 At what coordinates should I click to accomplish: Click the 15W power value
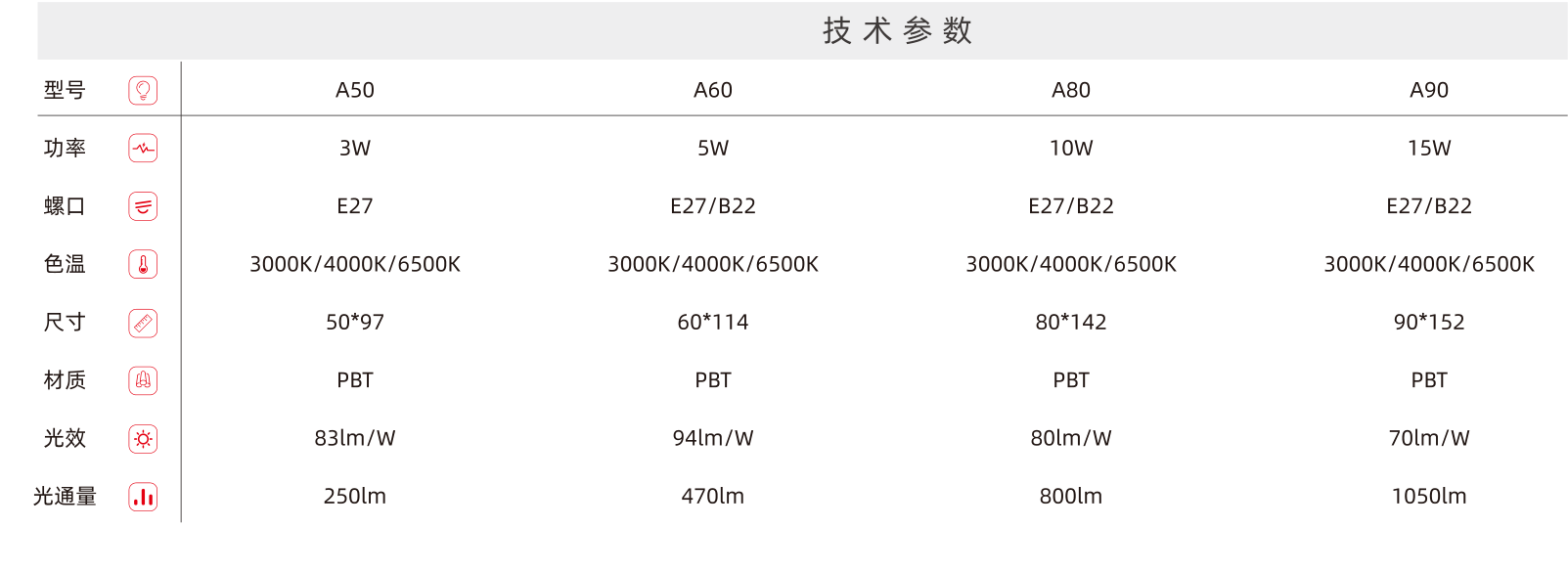[x=1429, y=149]
